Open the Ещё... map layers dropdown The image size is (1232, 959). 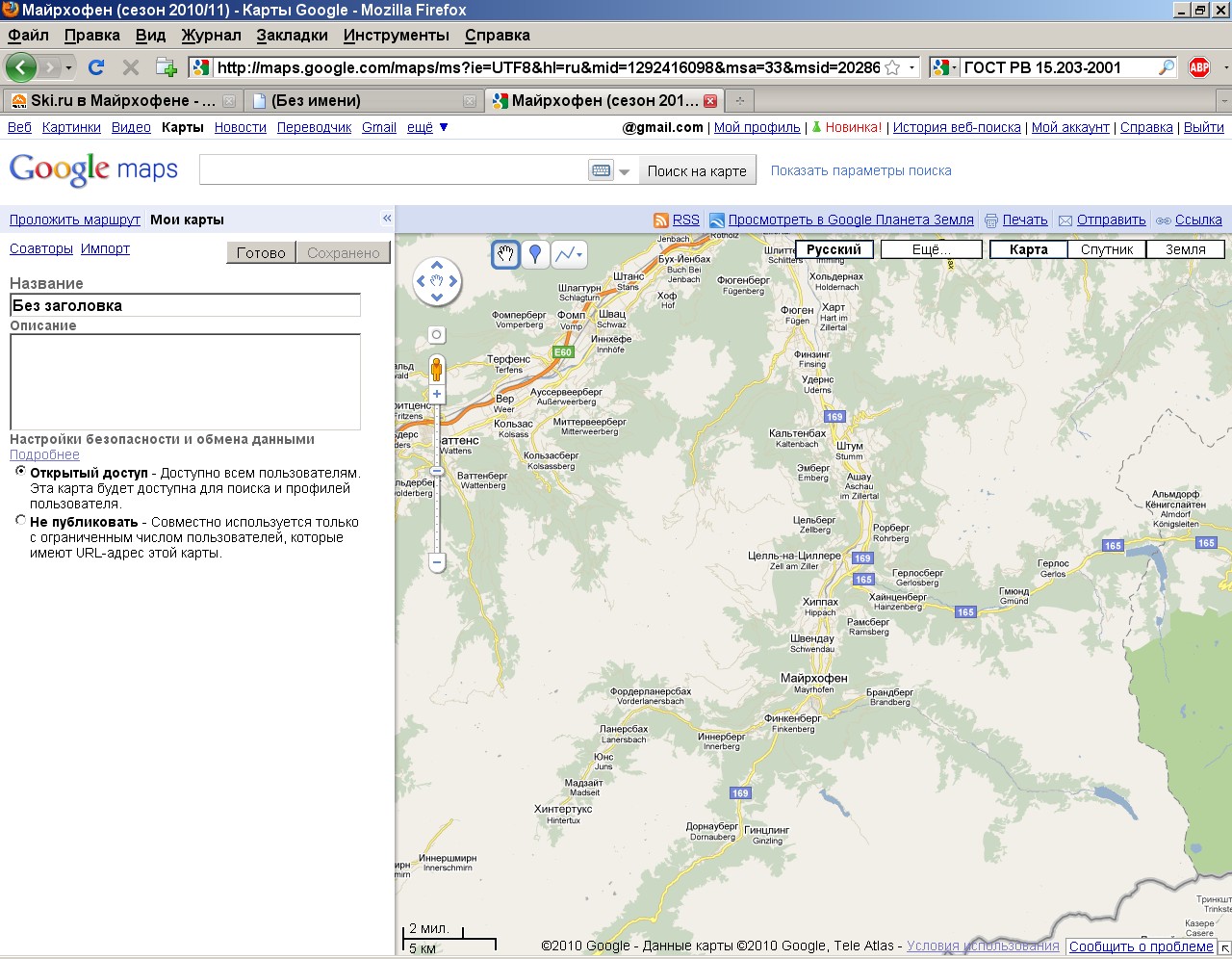[931, 249]
